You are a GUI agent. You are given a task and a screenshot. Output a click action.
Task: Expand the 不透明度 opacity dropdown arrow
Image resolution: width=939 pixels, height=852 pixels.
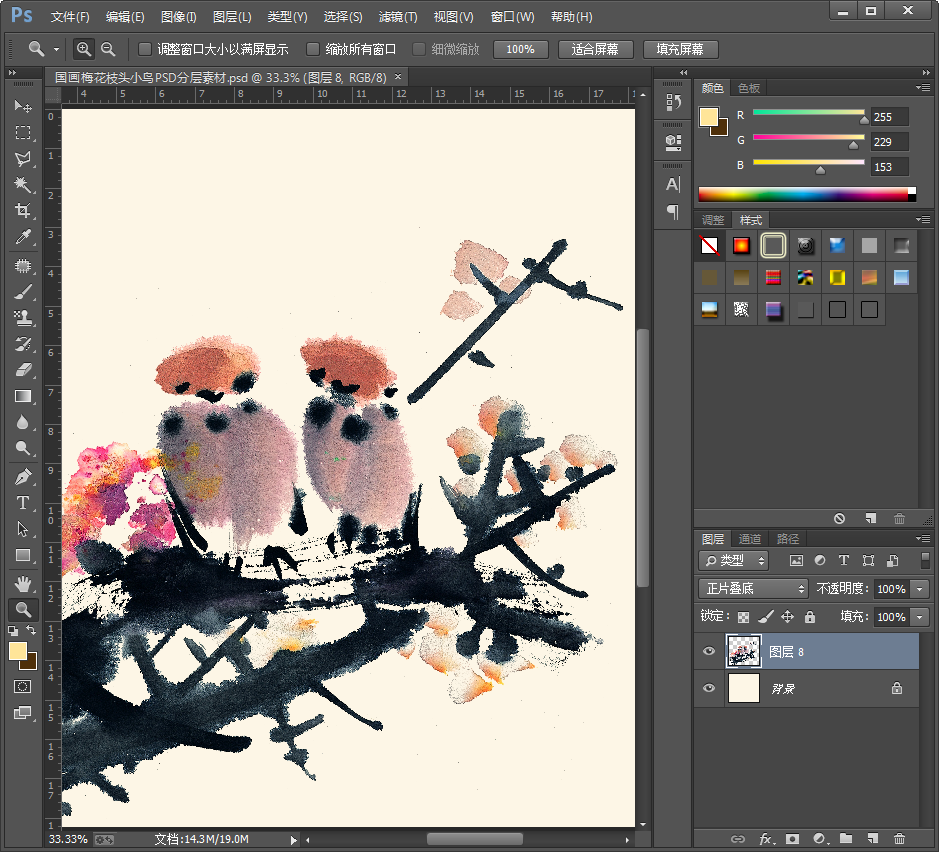coord(920,589)
